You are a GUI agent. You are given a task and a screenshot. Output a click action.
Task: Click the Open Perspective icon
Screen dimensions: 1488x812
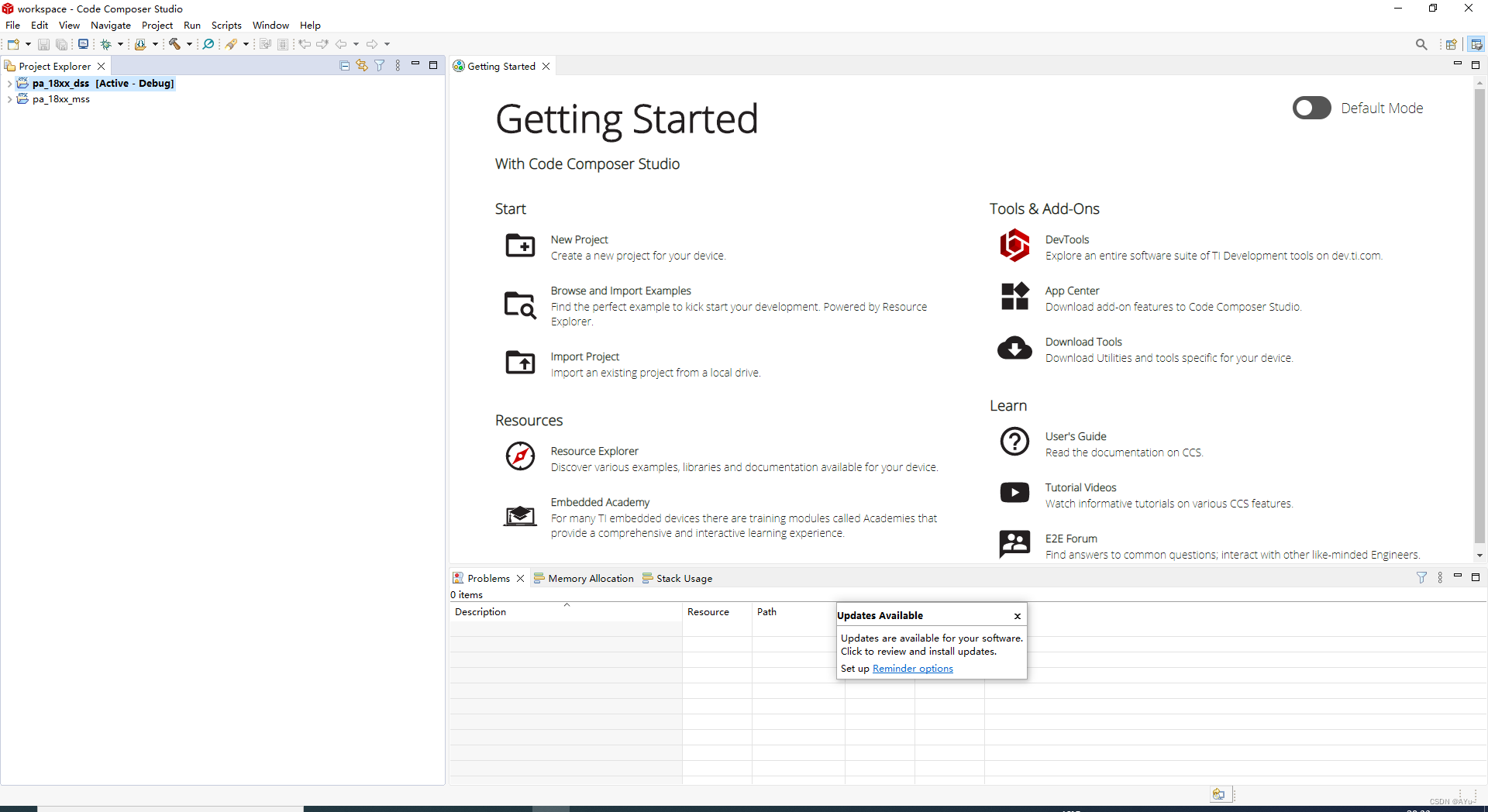click(1451, 44)
